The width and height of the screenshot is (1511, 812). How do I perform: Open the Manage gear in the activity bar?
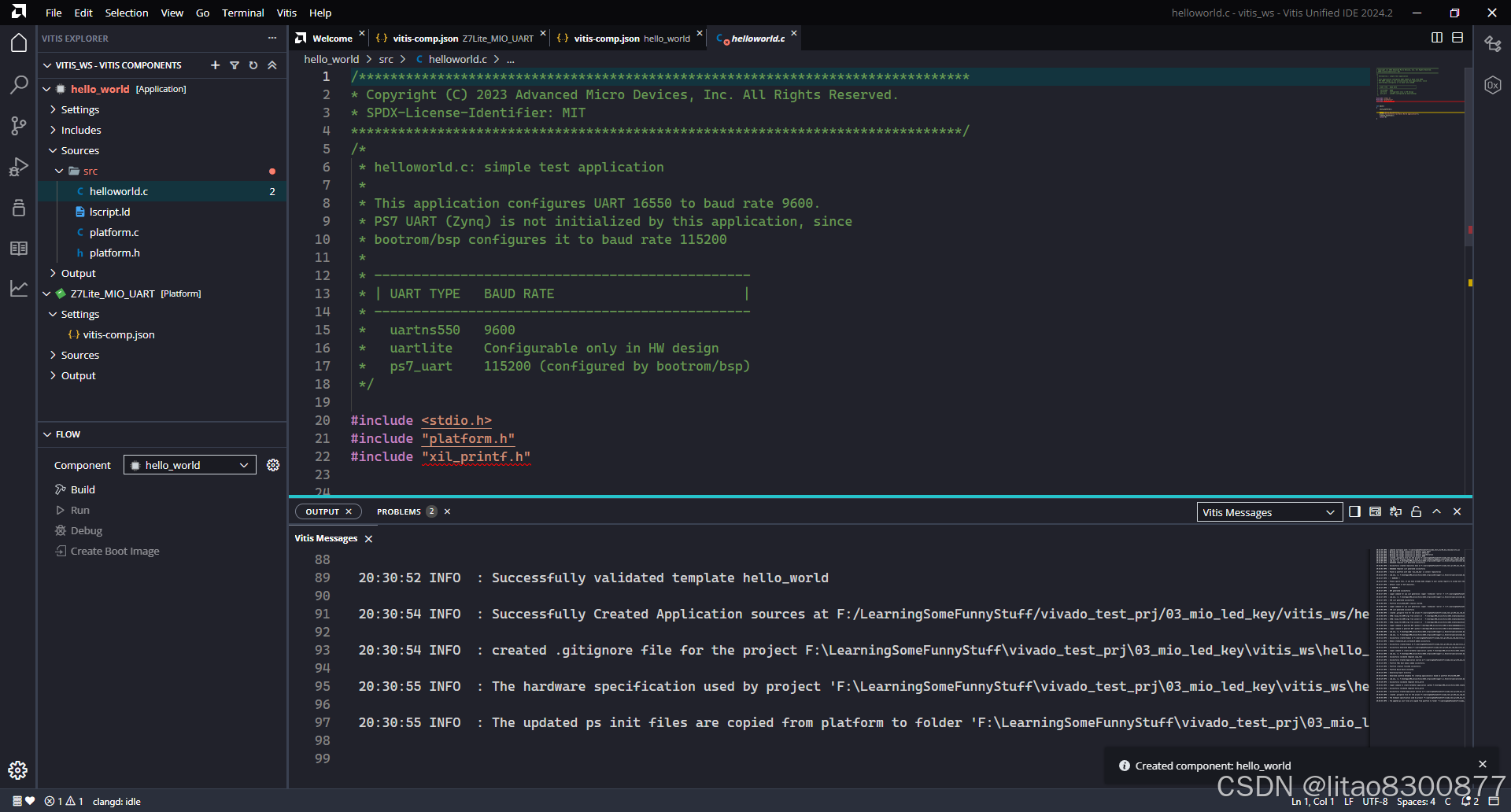pos(18,770)
